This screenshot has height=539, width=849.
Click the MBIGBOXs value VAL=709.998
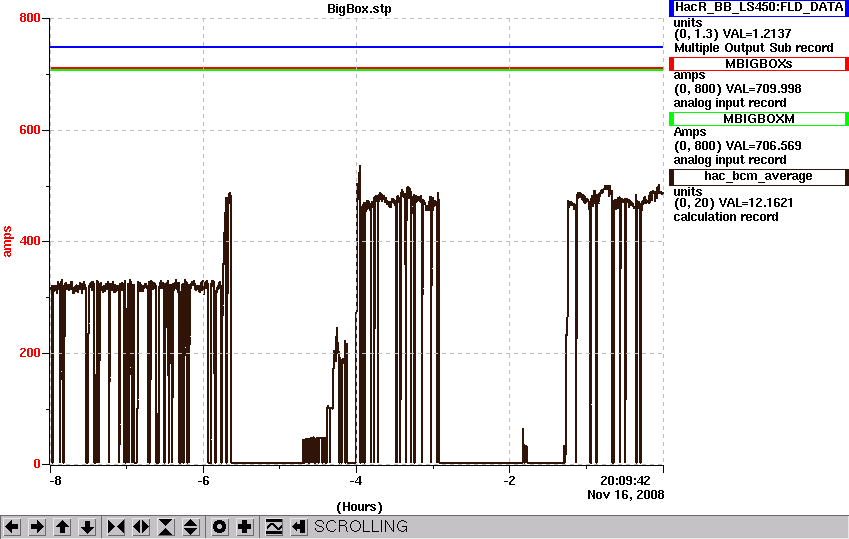coord(763,89)
